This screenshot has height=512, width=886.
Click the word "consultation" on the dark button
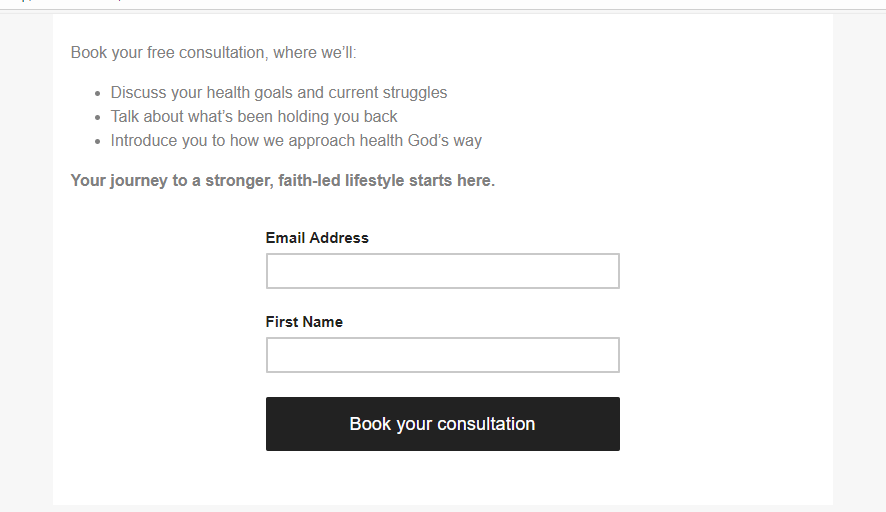[486, 424]
